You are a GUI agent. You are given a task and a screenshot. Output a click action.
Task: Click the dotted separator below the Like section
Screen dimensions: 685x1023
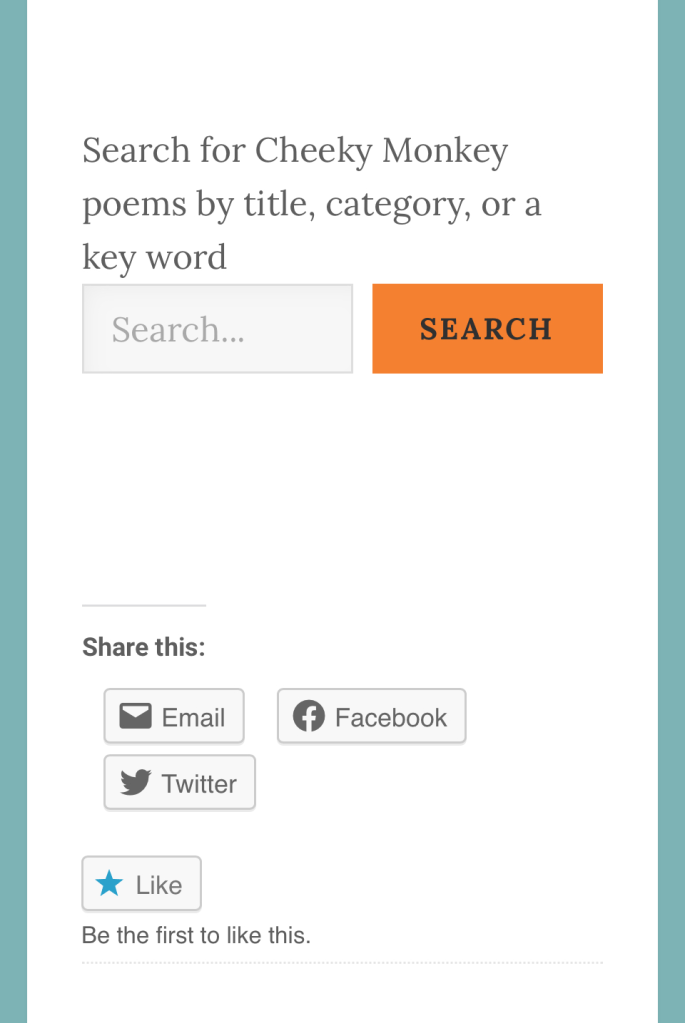point(342,963)
